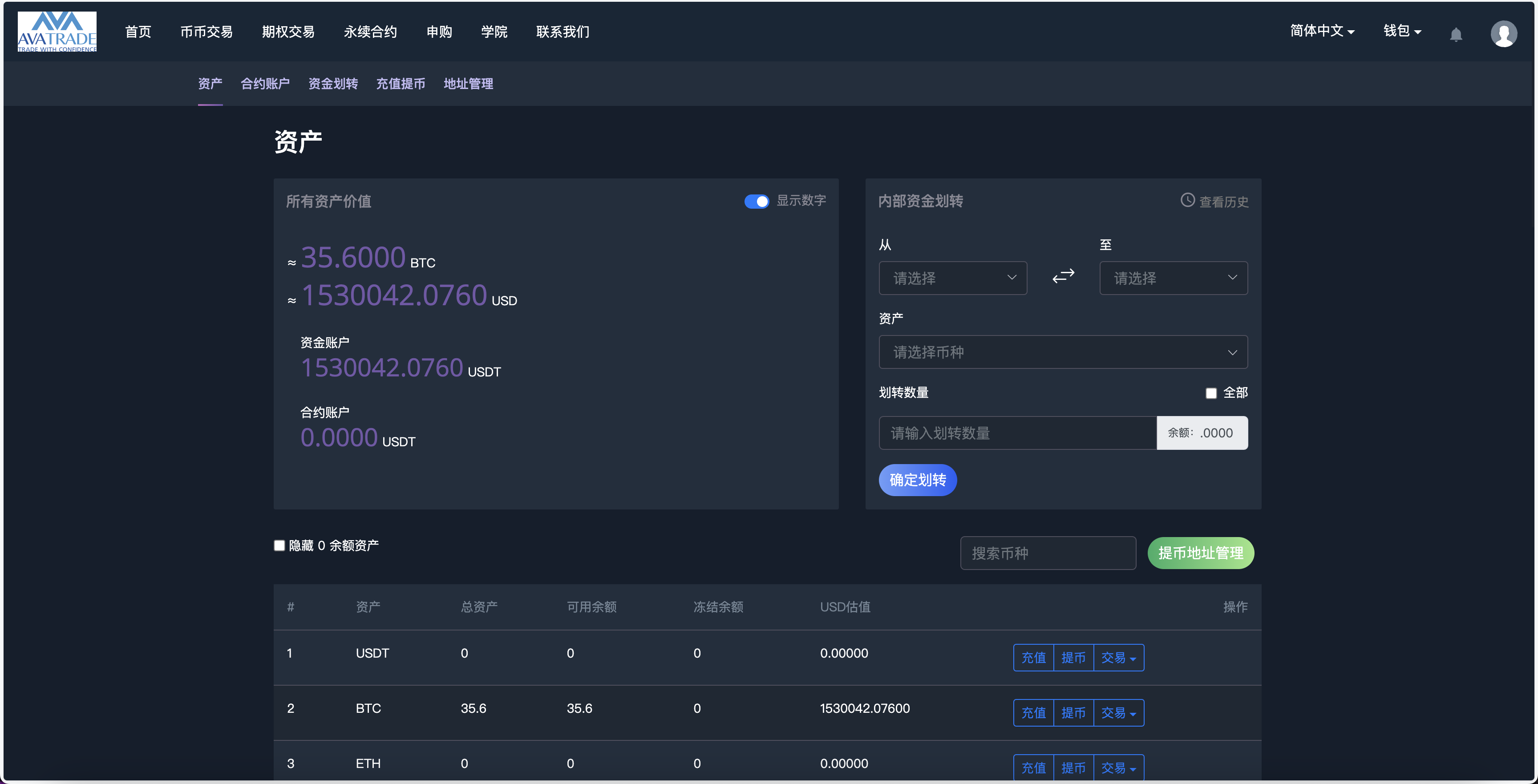Viewport: 1538px width, 784px height.
Task: Open the 至 account selector dropdown
Action: point(1173,278)
